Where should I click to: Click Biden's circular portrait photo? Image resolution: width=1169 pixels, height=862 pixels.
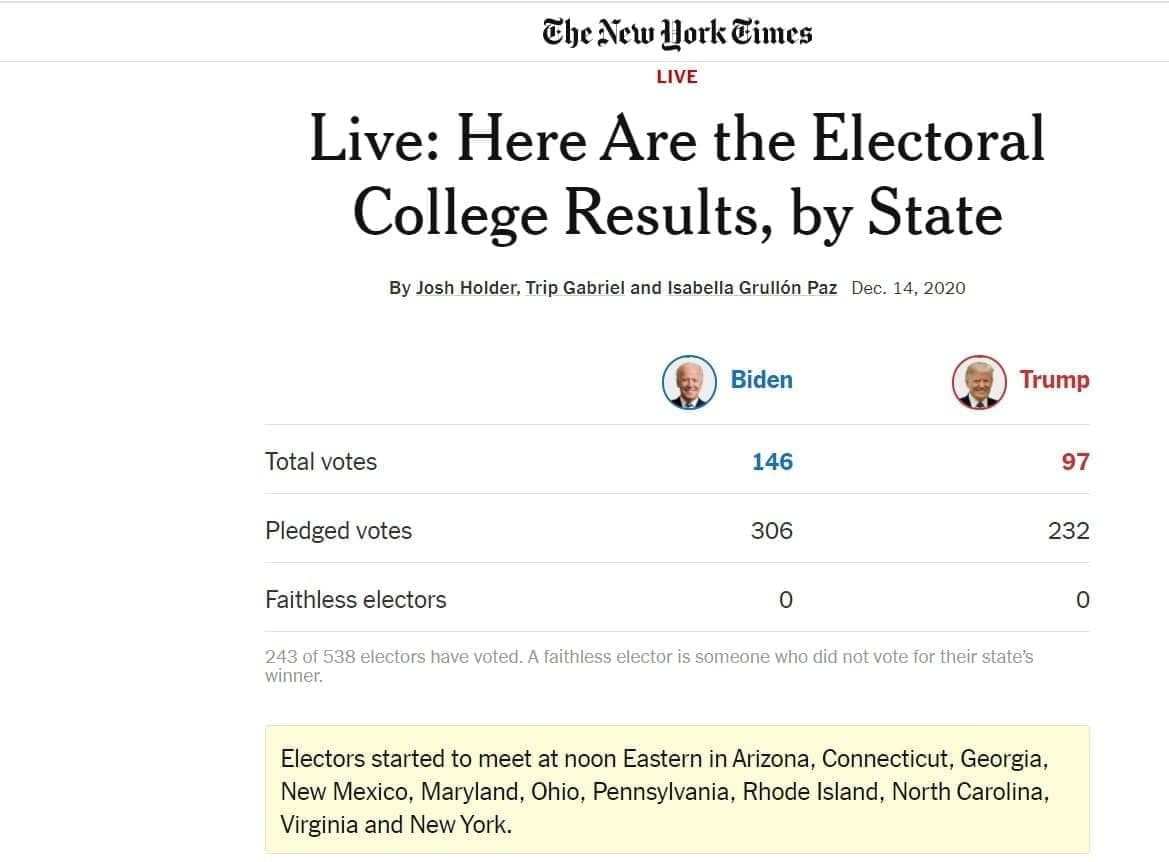pos(689,382)
